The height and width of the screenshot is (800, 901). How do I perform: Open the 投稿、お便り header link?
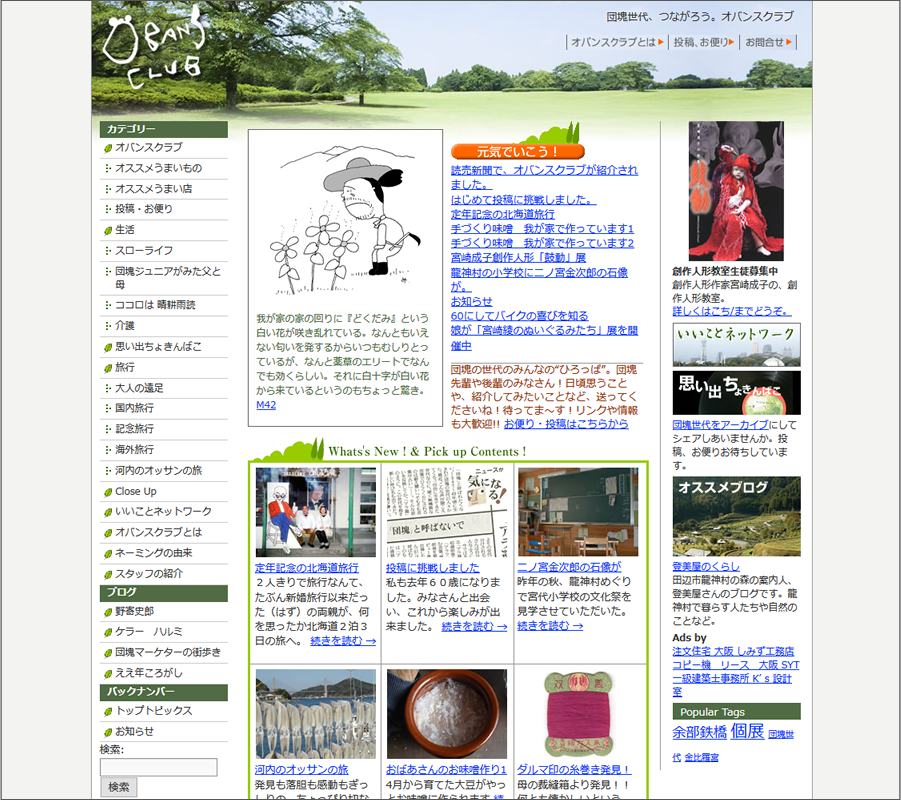pos(703,42)
